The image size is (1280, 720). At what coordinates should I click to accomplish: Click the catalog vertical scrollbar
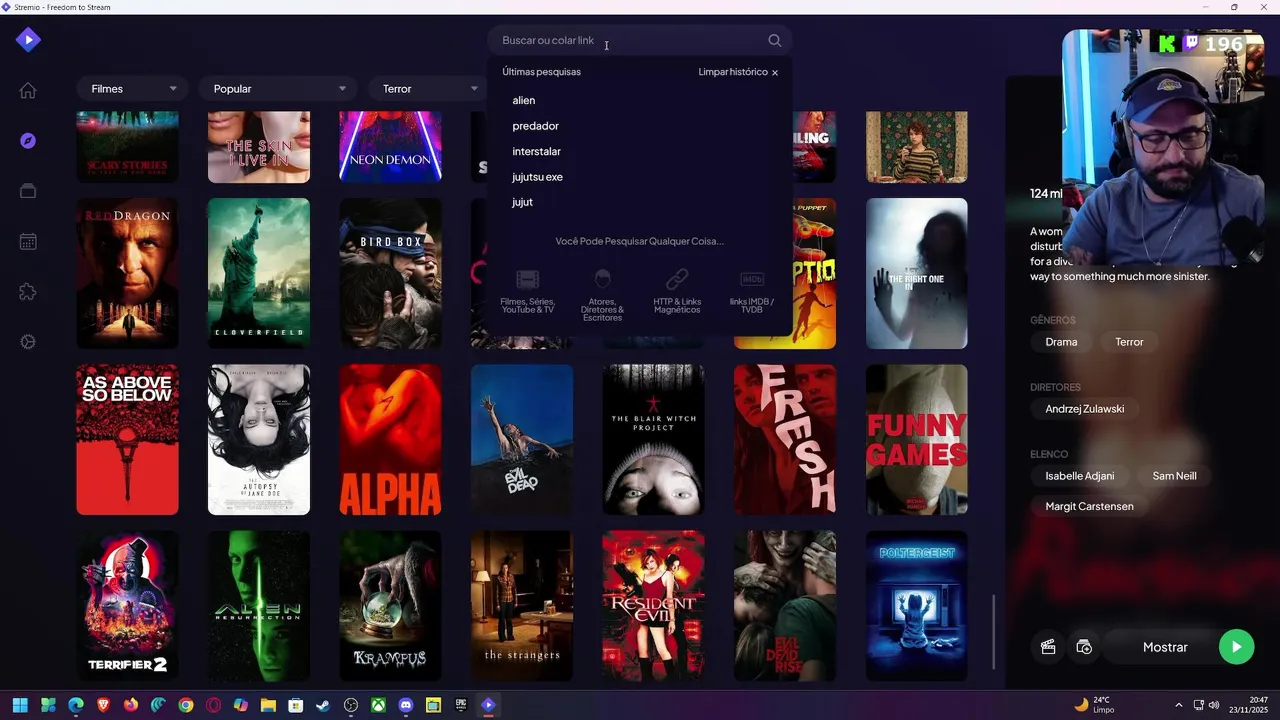pos(994,632)
